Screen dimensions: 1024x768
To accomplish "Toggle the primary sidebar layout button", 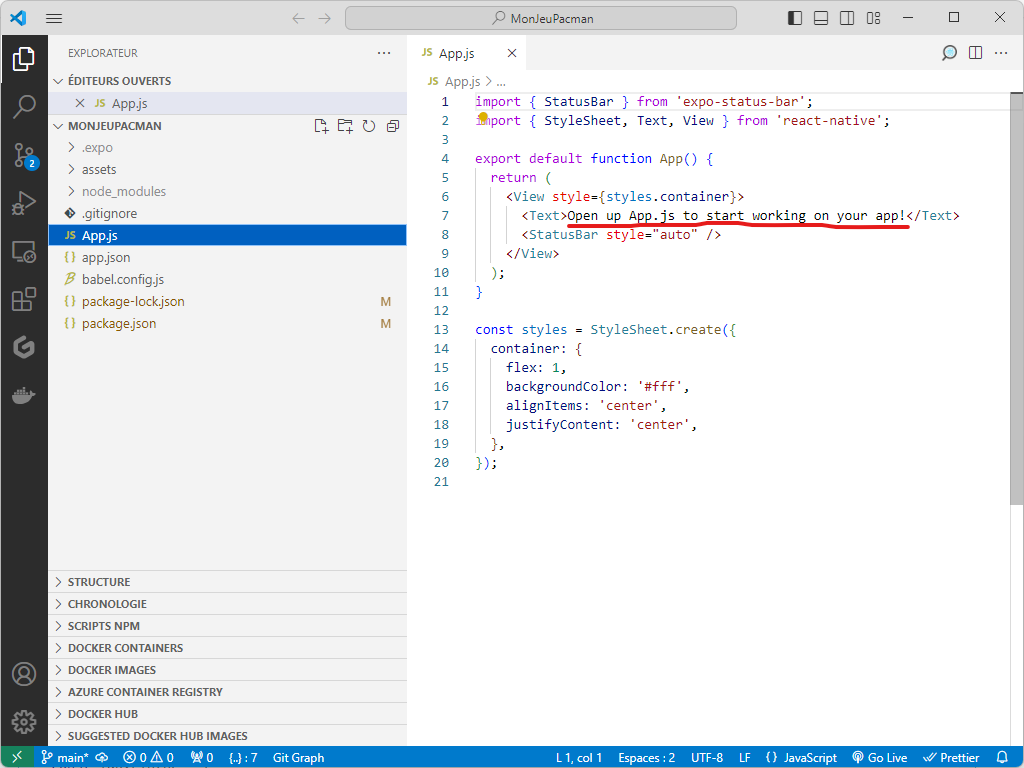I will click(x=795, y=18).
